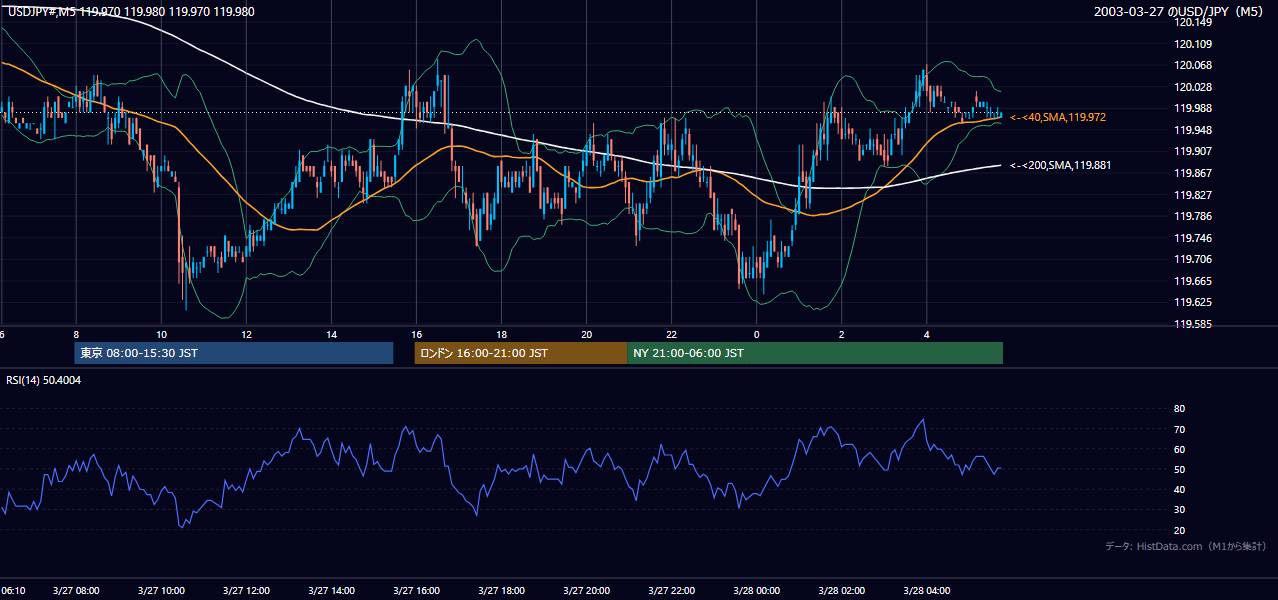Click price axis label 119.786
Screen dimensions: 1278x600
(x=1194, y=216)
